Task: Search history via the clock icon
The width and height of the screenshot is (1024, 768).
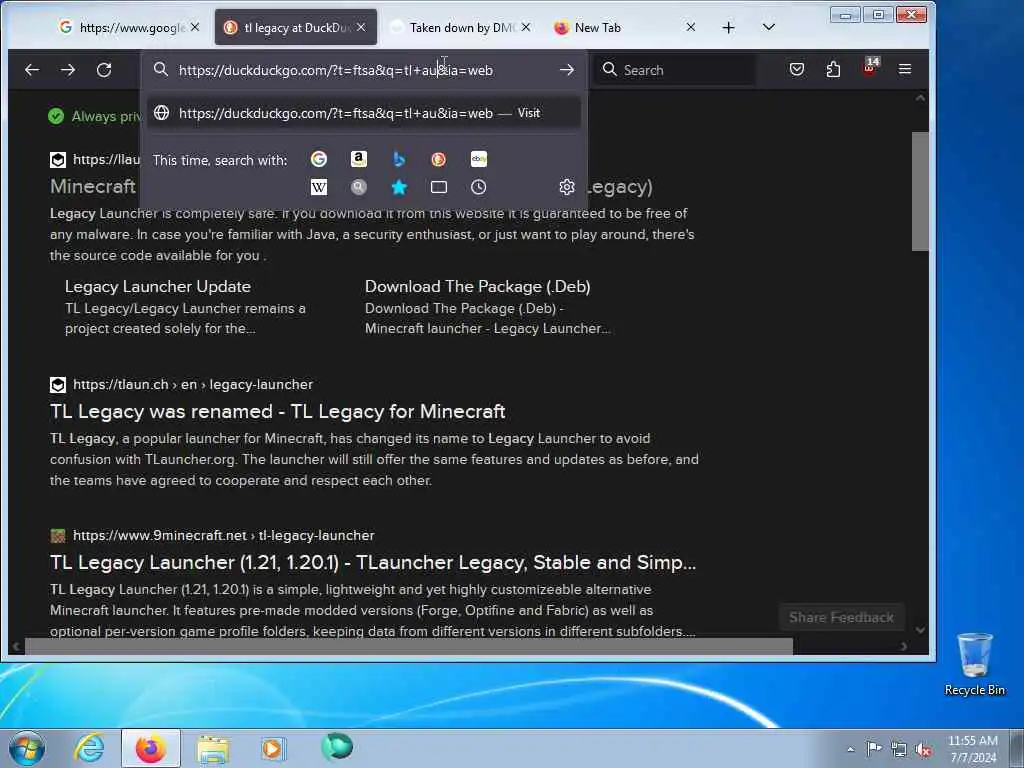Action: (x=479, y=187)
